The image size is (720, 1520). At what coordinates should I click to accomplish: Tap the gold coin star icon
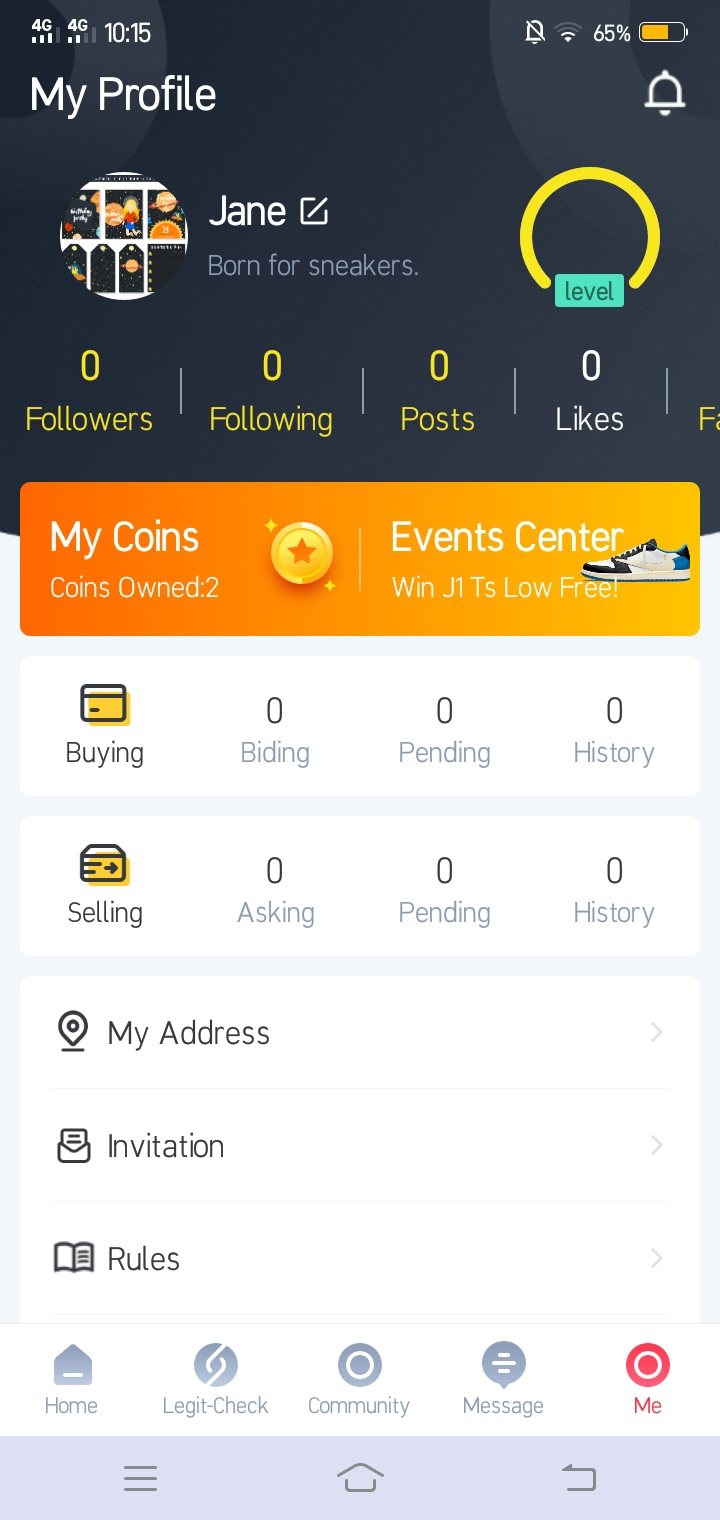(x=301, y=552)
